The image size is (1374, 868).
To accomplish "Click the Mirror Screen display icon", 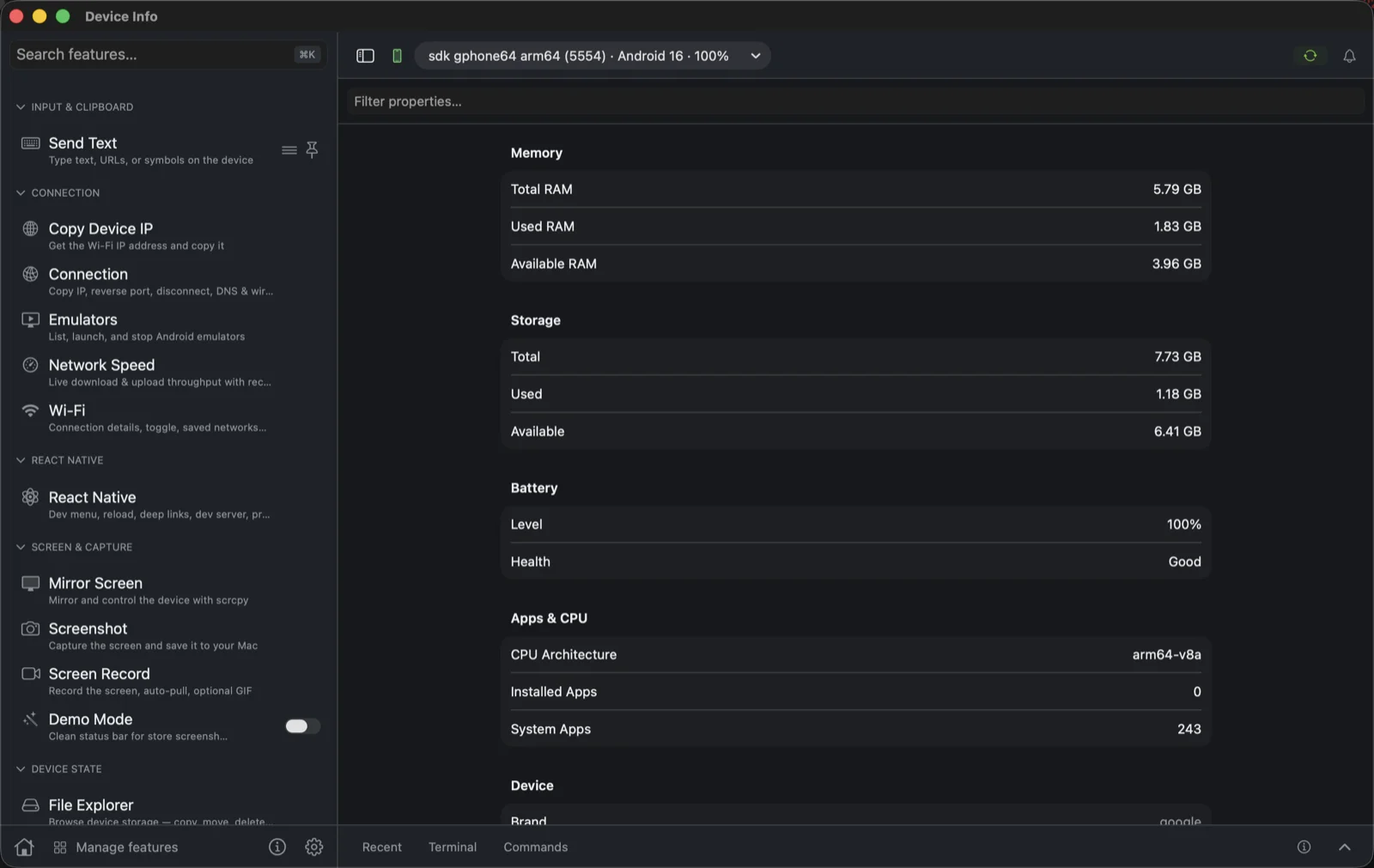I will coord(30,583).
